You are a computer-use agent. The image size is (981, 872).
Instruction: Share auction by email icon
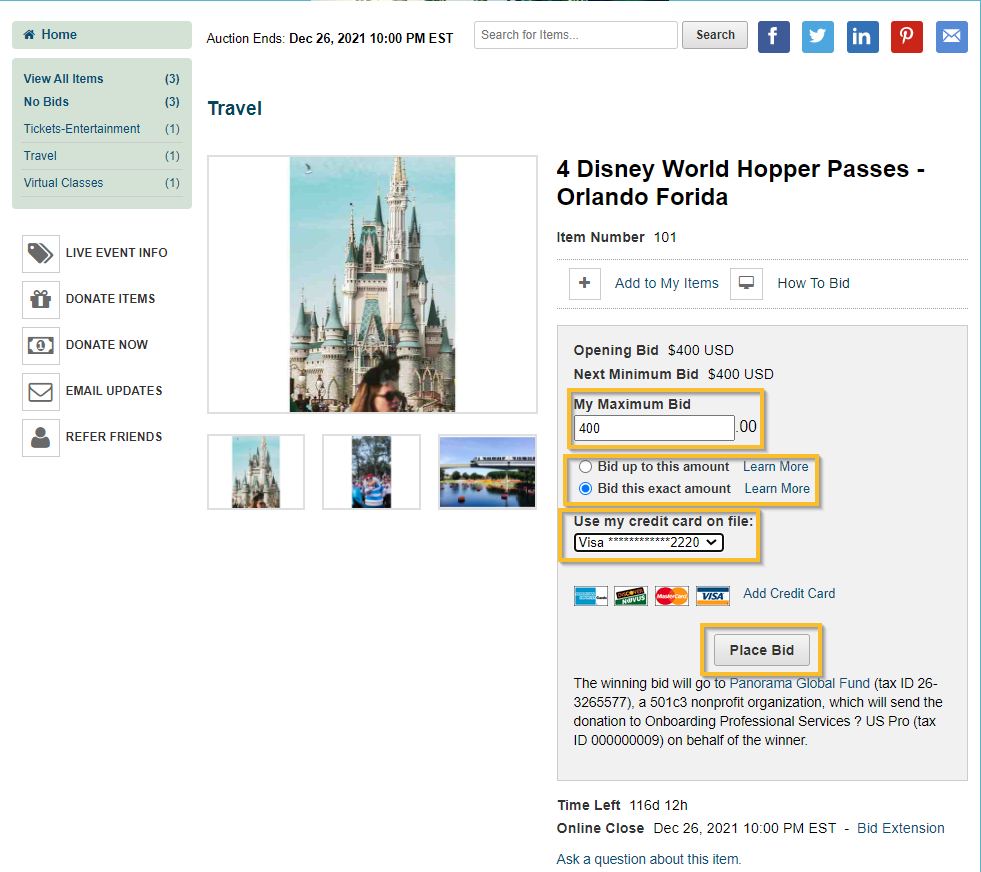pos(952,37)
